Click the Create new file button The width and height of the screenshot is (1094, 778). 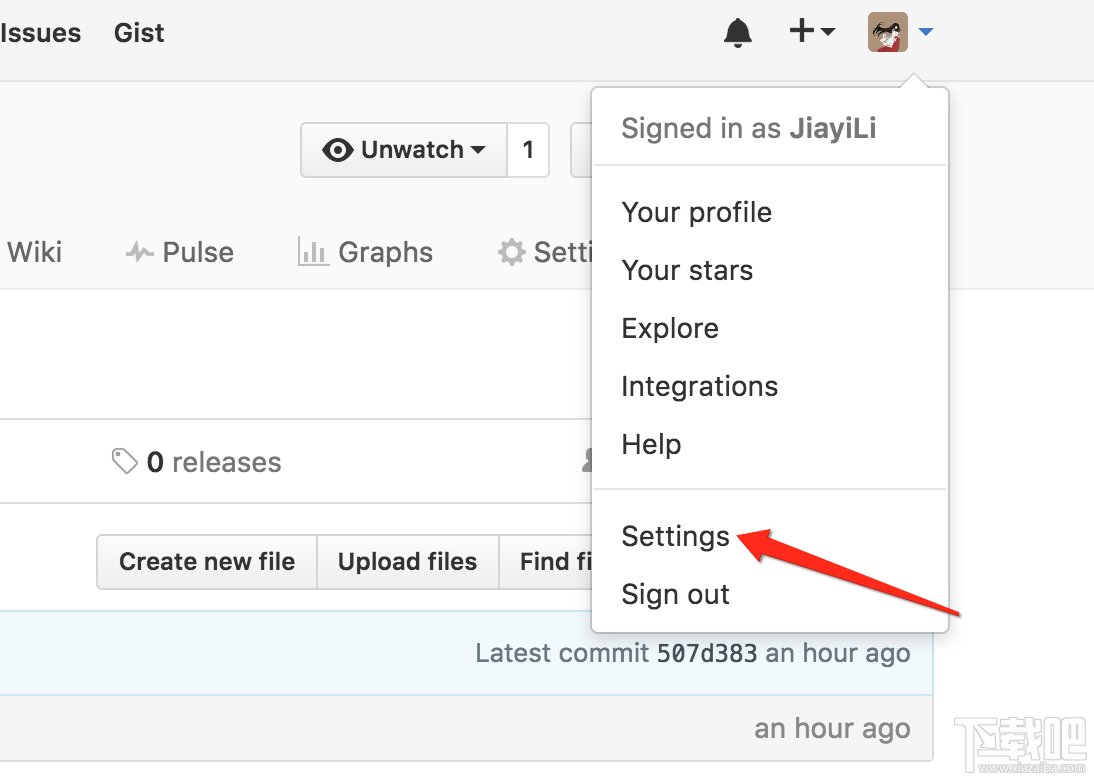click(207, 562)
